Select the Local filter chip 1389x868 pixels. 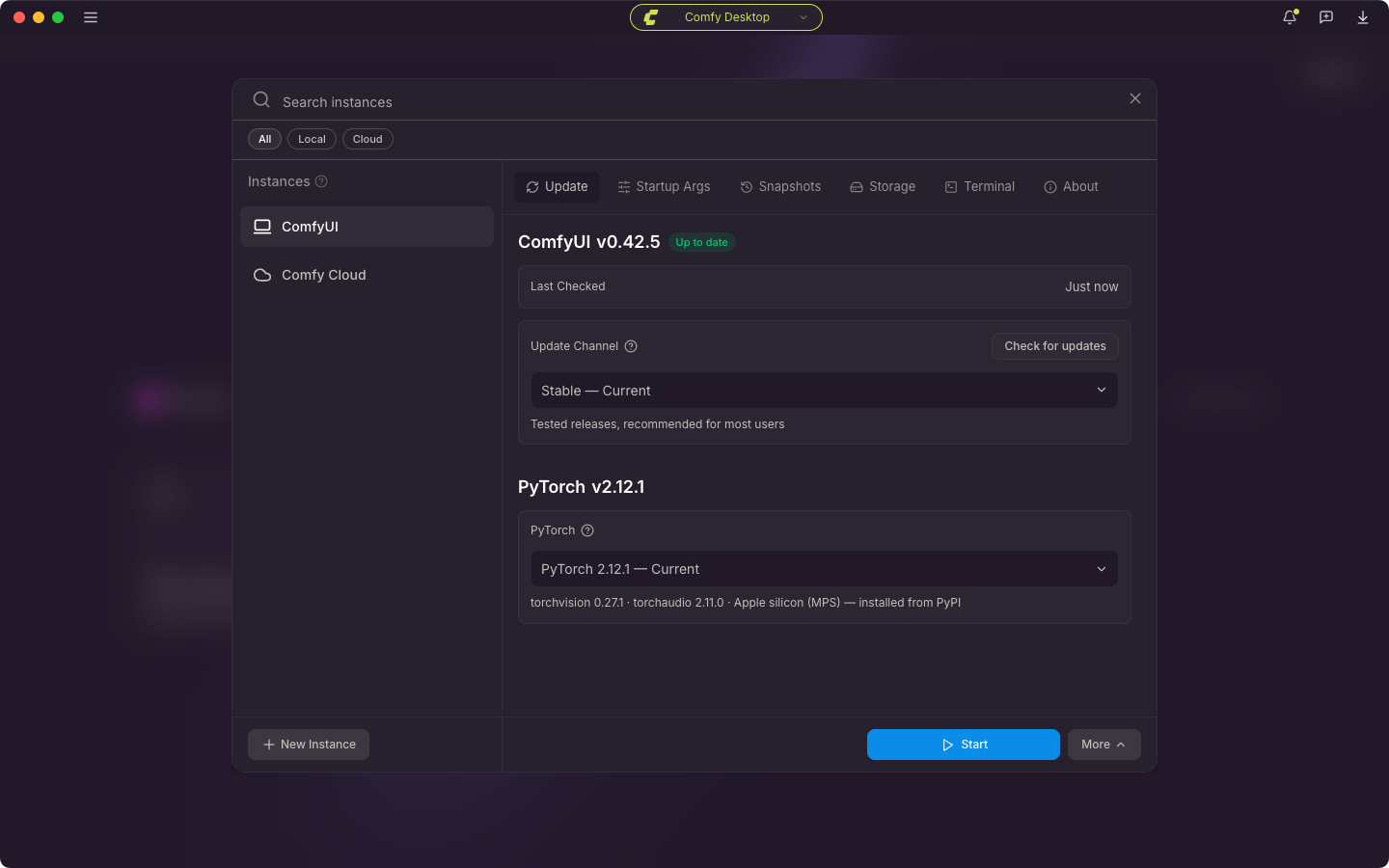coord(312,139)
